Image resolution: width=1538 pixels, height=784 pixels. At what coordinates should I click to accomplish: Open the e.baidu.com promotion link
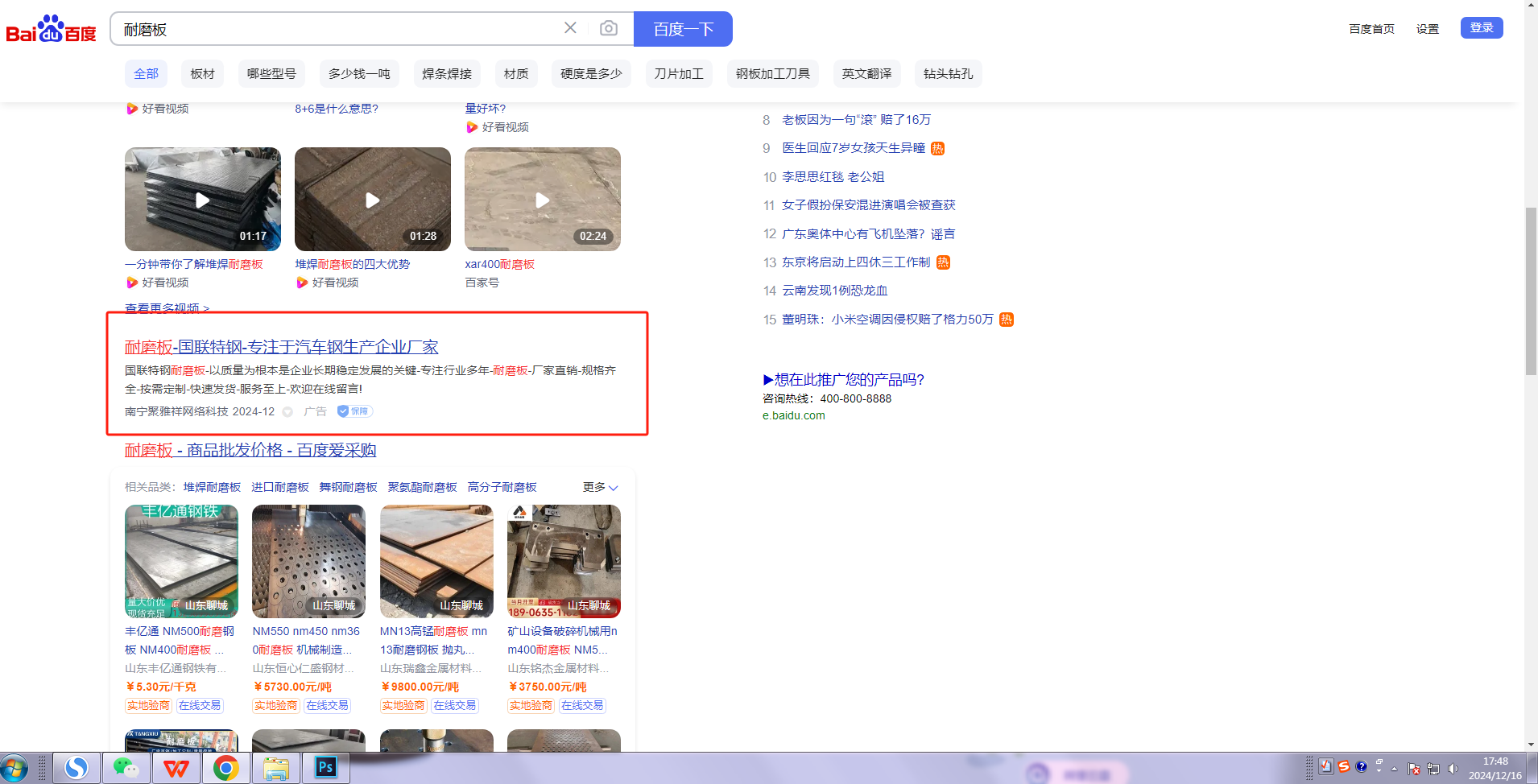[x=794, y=415]
